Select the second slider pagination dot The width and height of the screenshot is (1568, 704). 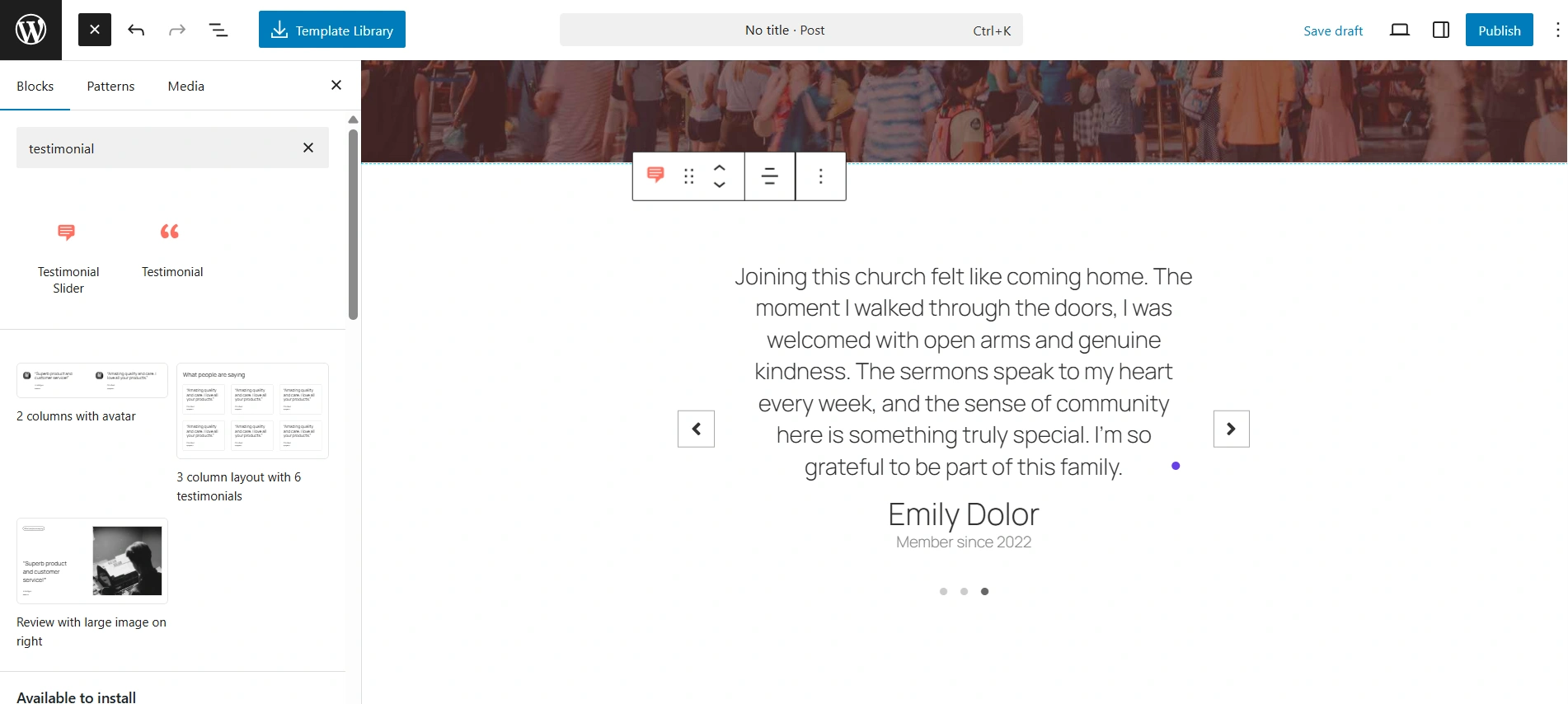coord(964,591)
